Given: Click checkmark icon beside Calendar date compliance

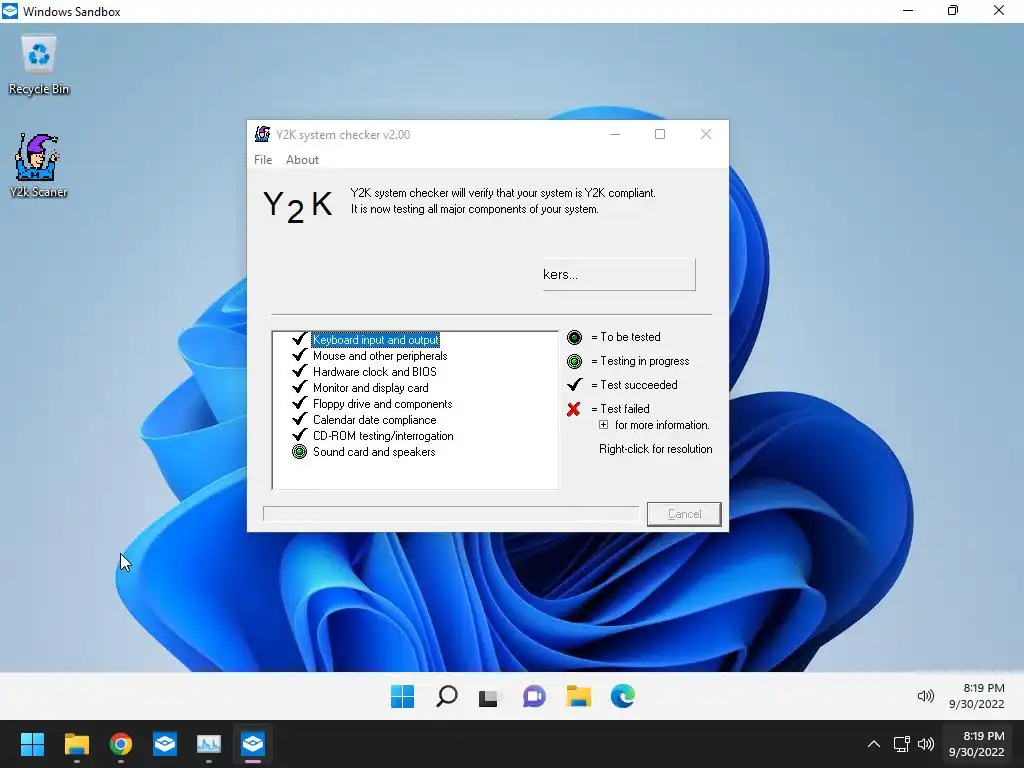Looking at the screenshot, I should [299, 419].
